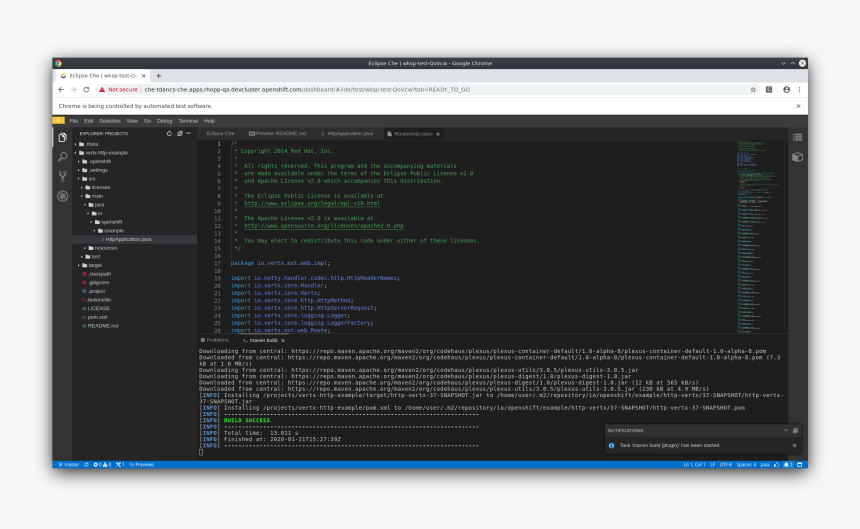Screen dimensions: 860x529
Task: Go back in Chrome browser
Action: [x=61, y=89]
